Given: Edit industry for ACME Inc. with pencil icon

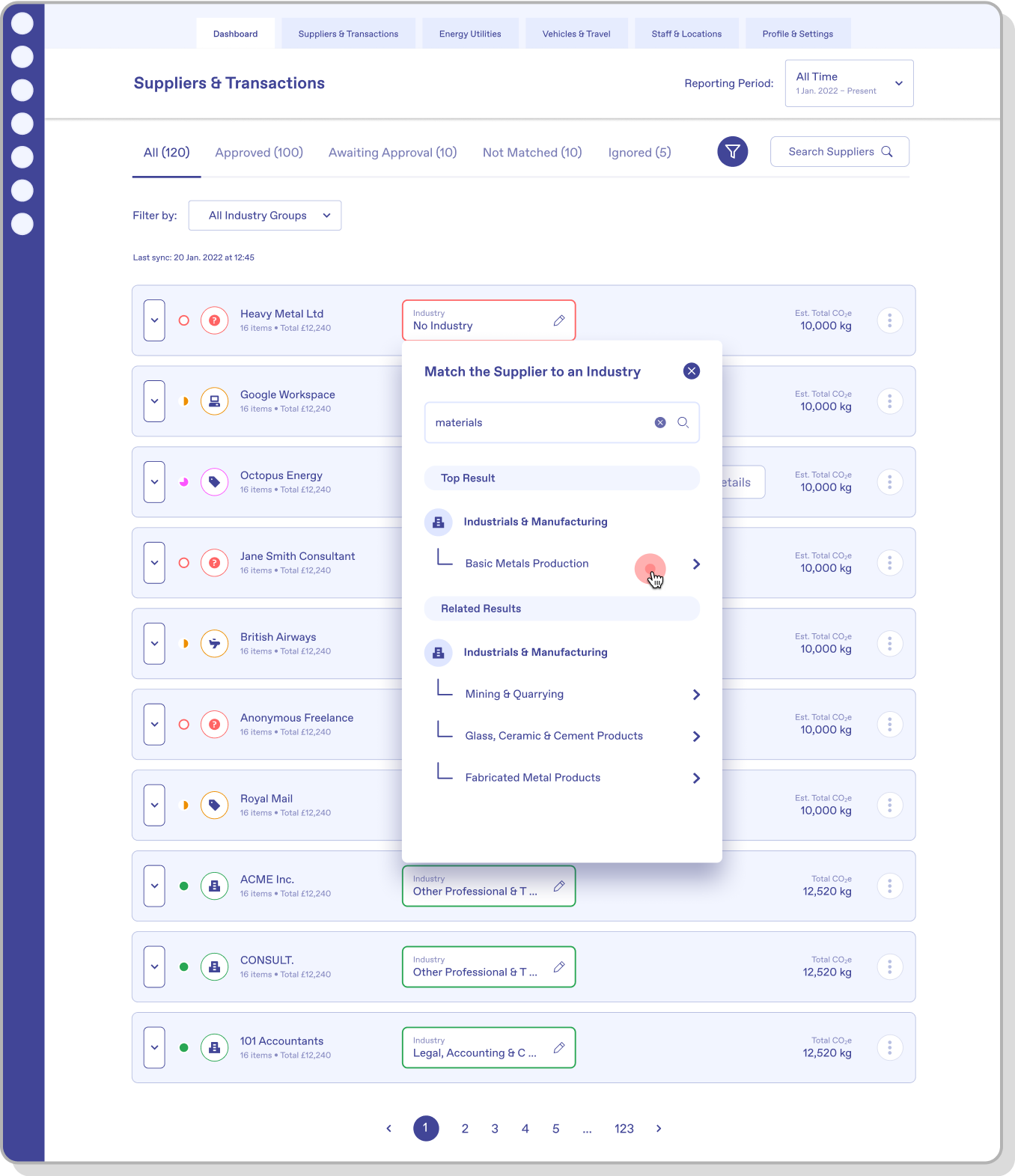Looking at the screenshot, I should (558, 886).
